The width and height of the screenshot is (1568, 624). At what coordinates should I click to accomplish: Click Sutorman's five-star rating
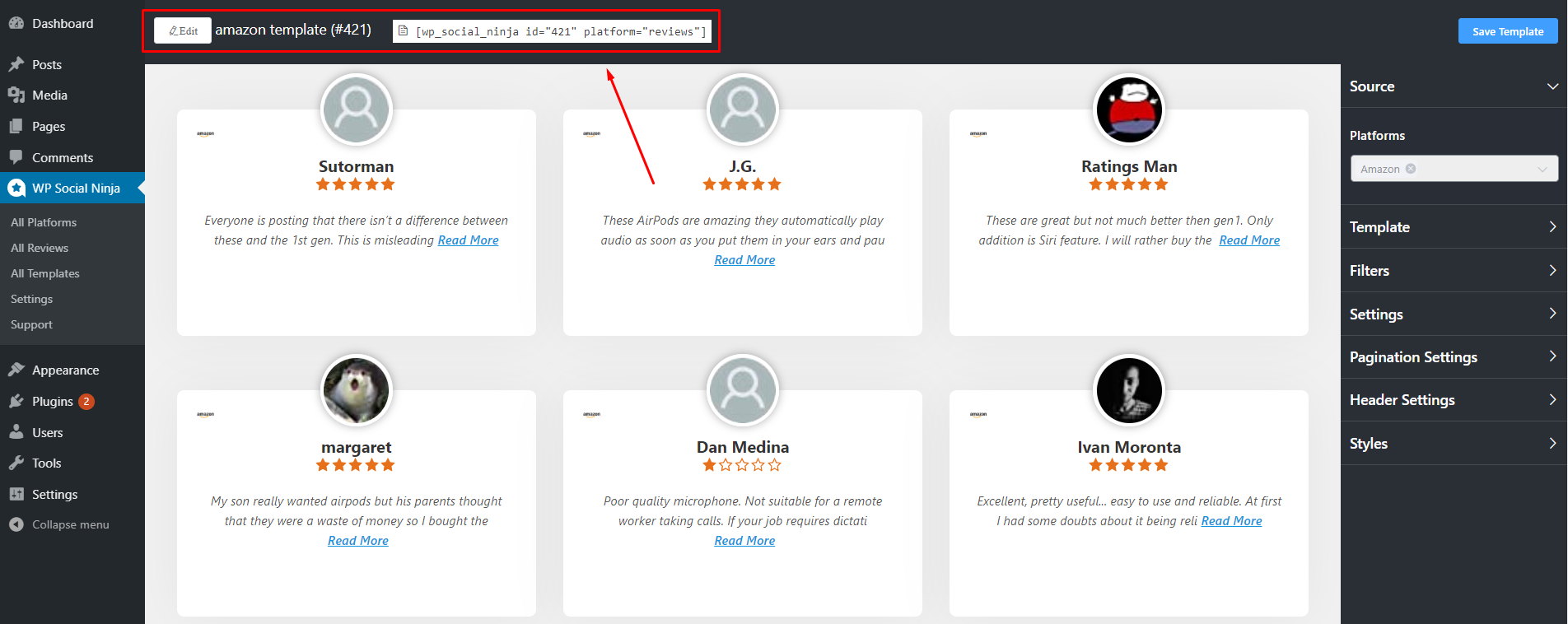coord(356,184)
